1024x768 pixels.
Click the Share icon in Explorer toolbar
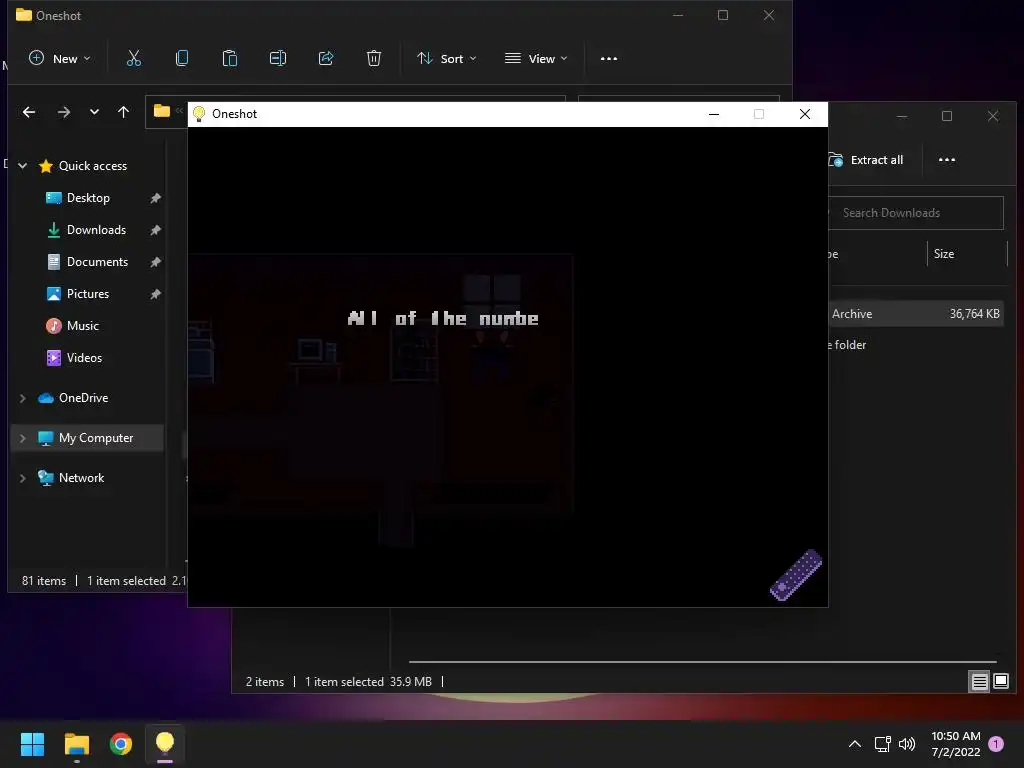click(326, 59)
